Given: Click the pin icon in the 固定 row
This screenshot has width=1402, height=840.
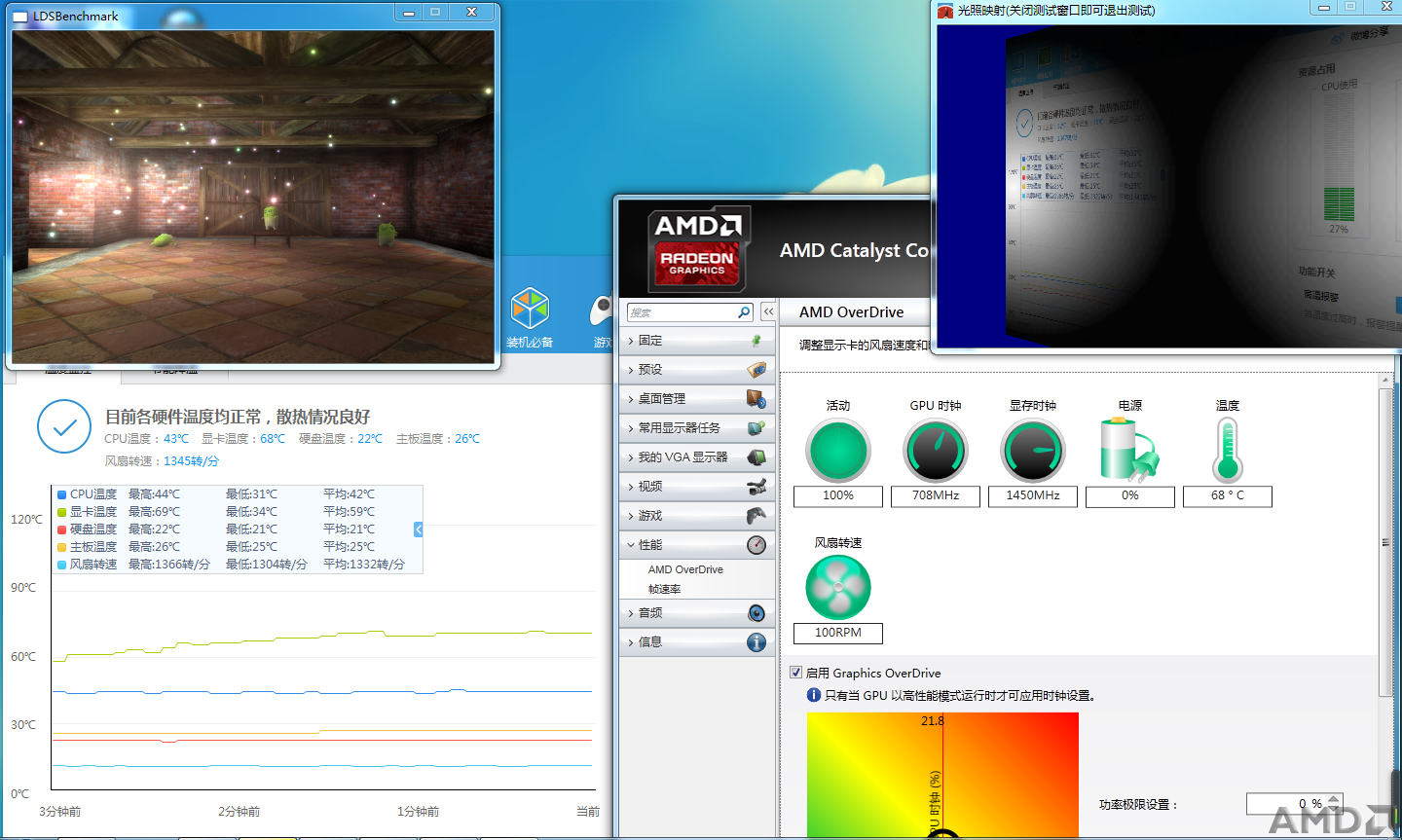Looking at the screenshot, I should [x=756, y=341].
